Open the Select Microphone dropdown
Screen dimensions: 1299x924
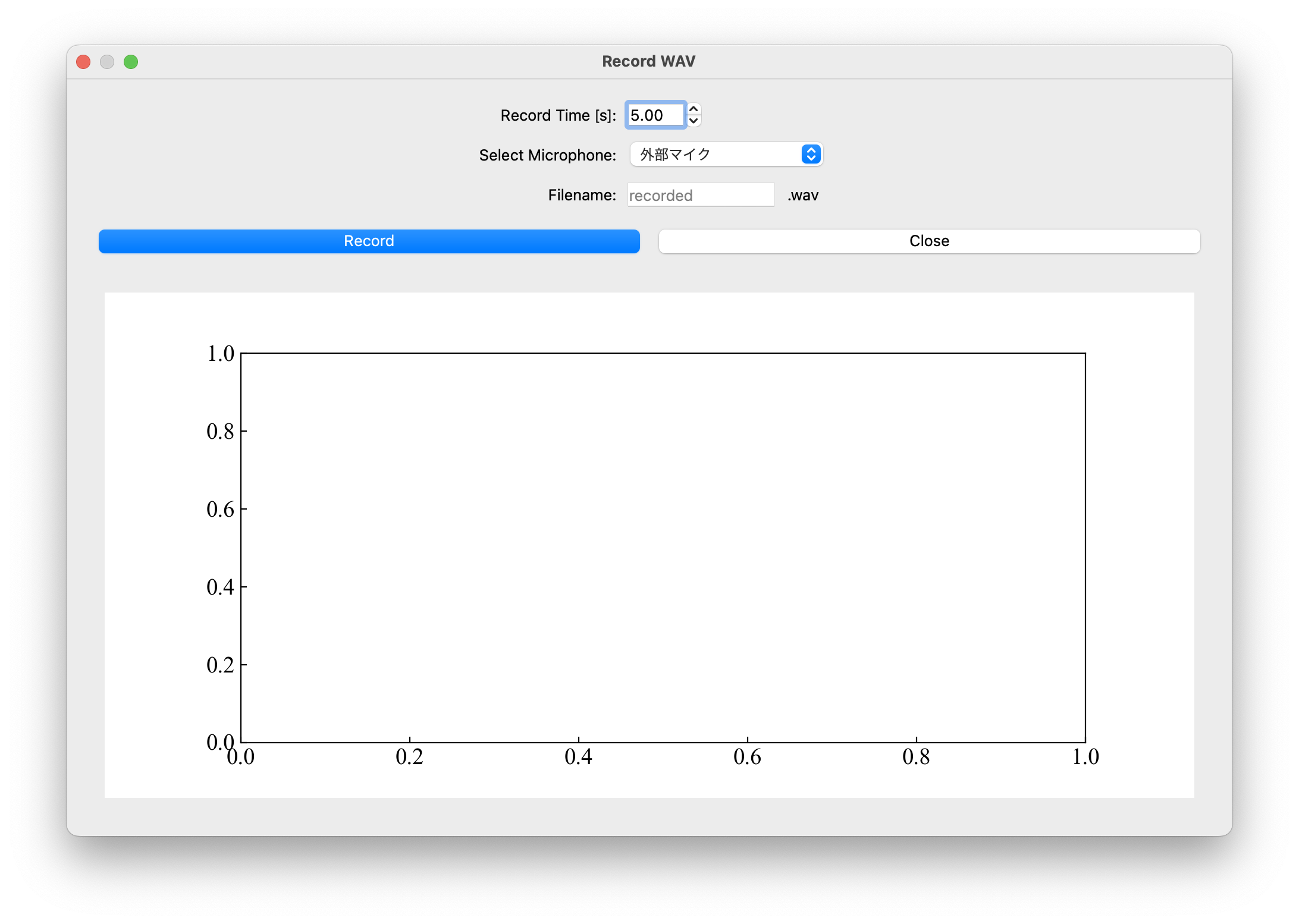click(717, 155)
